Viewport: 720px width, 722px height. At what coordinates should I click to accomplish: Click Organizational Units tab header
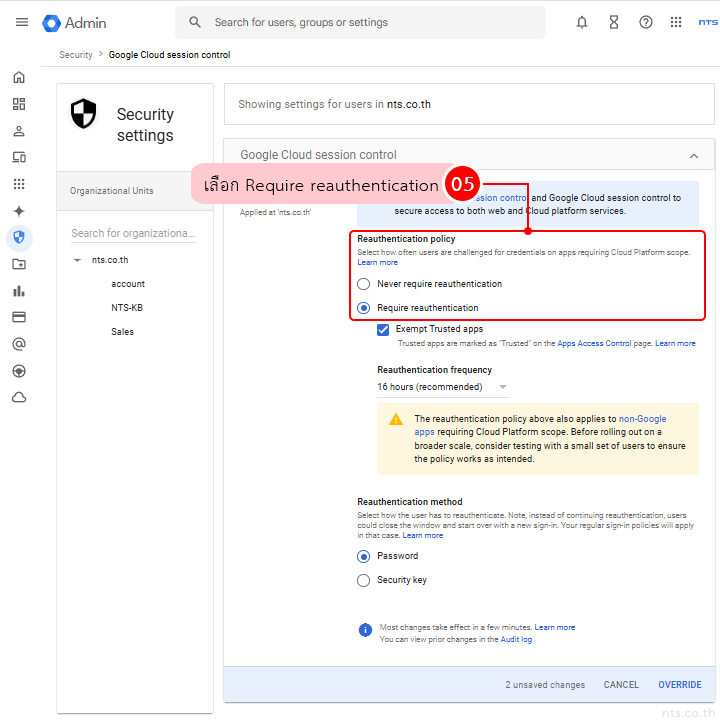[x=111, y=191]
